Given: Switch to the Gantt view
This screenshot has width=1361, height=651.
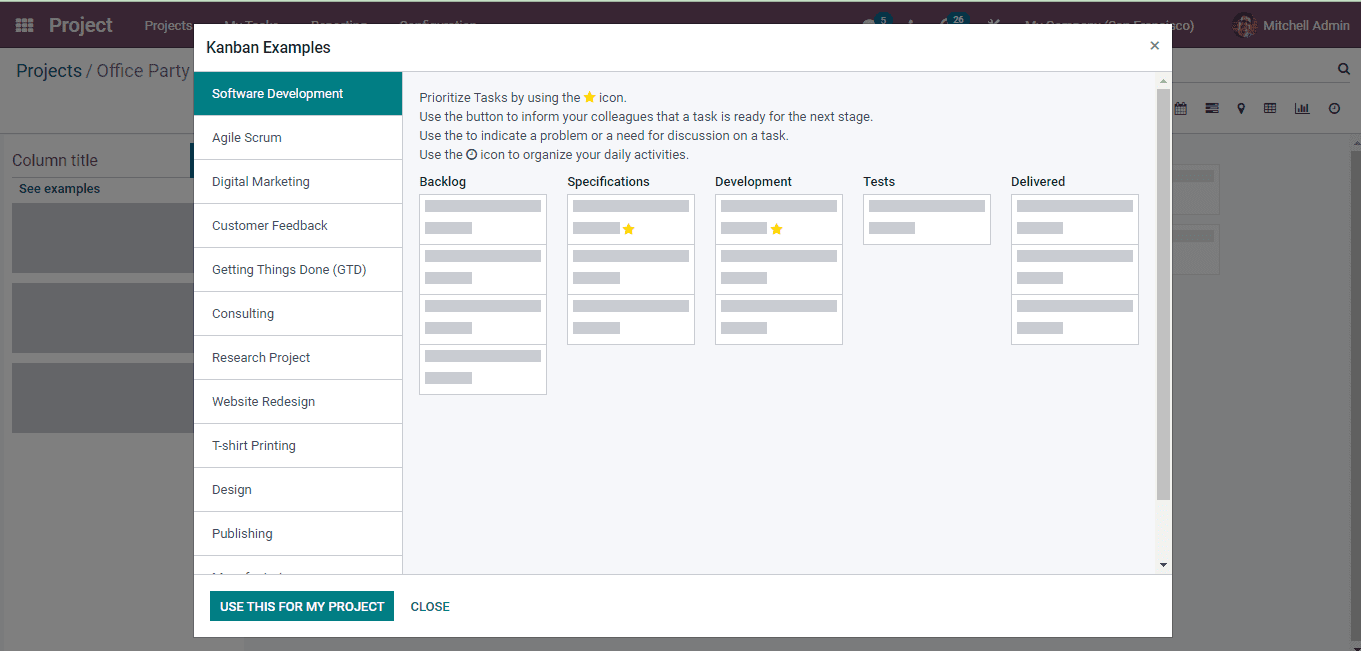Looking at the screenshot, I should (x=1212, y=108).
